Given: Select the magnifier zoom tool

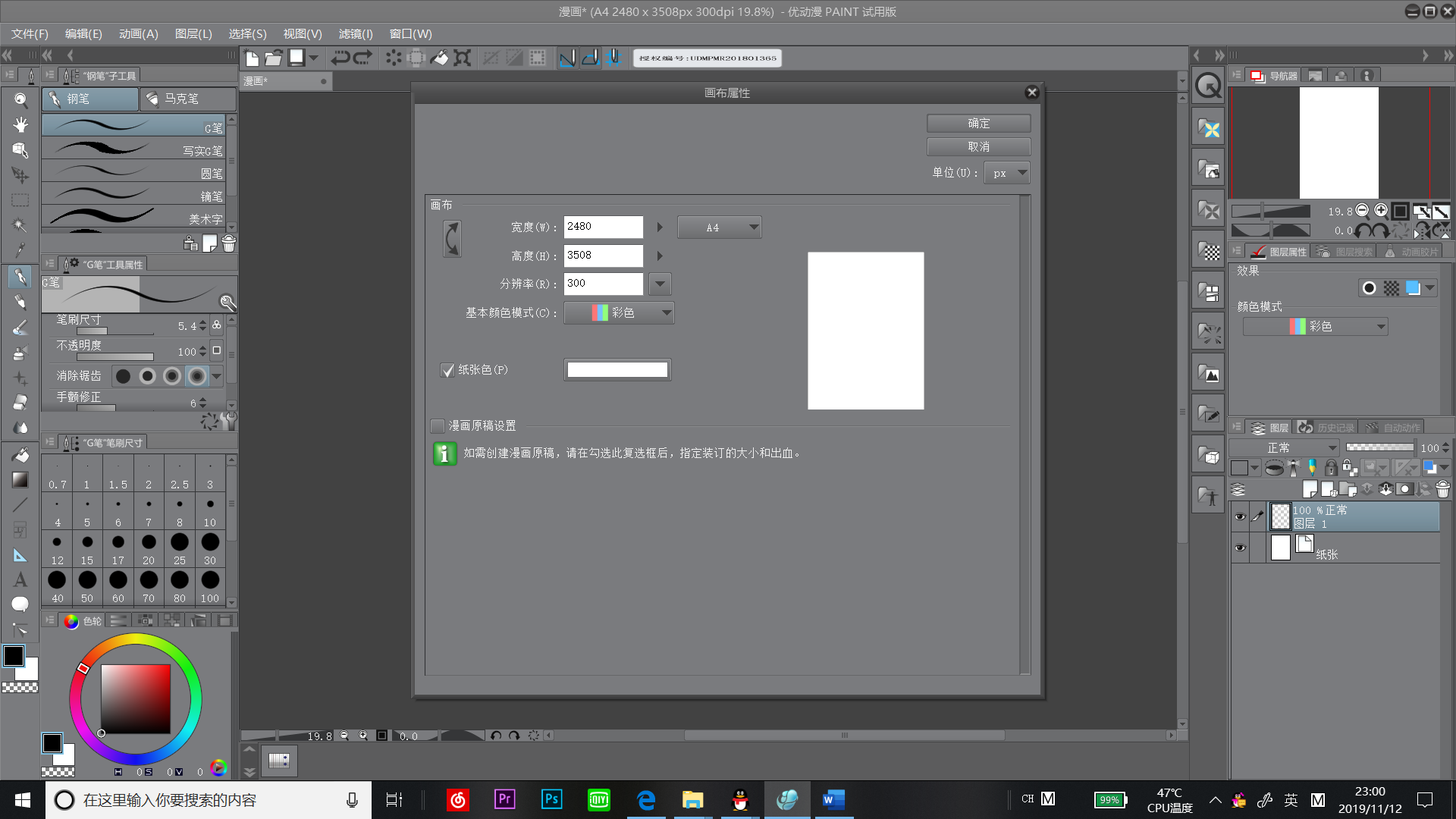Looking at the screenshot, I should point(20,99).
